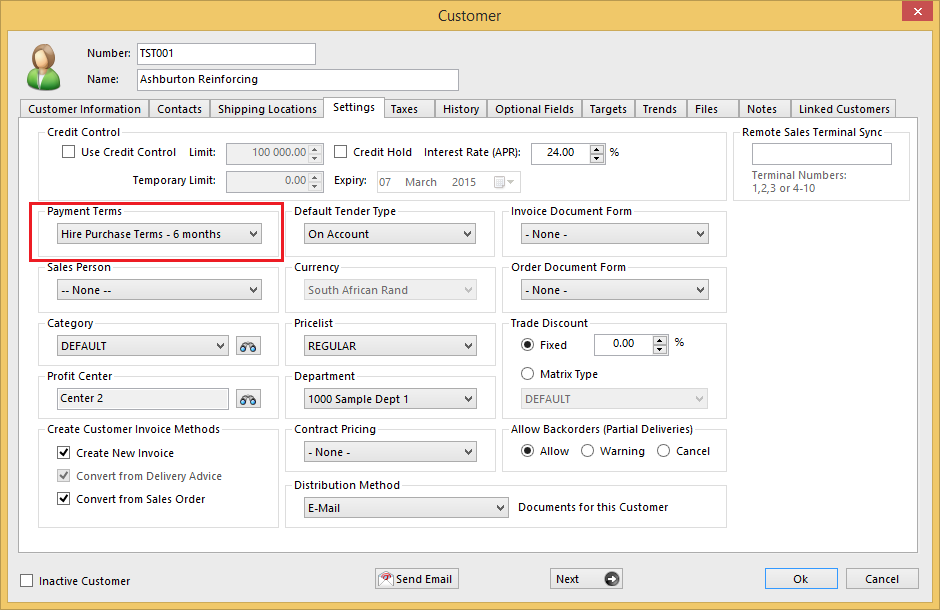
Task: Tick the Credit Hold checkbox
Action: click(340, 152)
